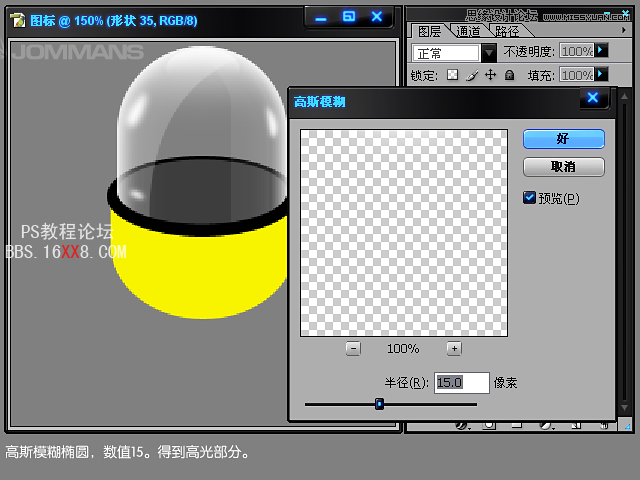640x480 pixels.
Task: Zoom out preview with minus button
Action: (x=353, y=348)
